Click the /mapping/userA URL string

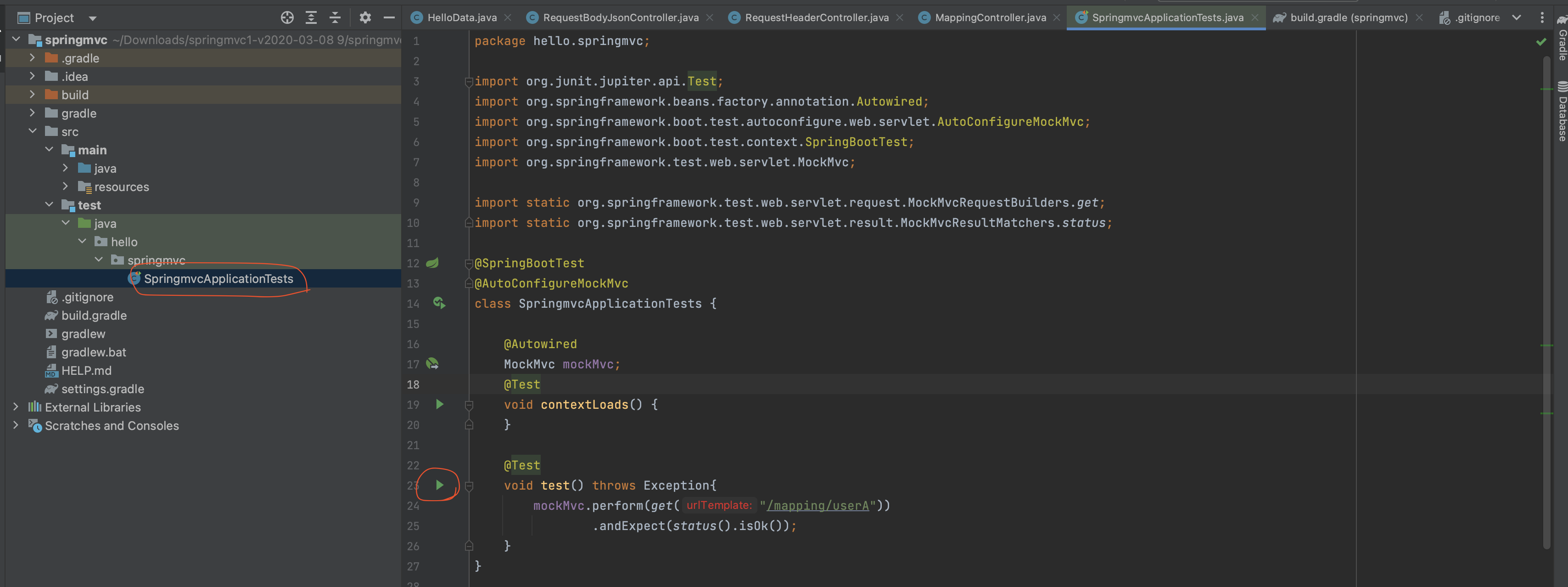(818, 505)
